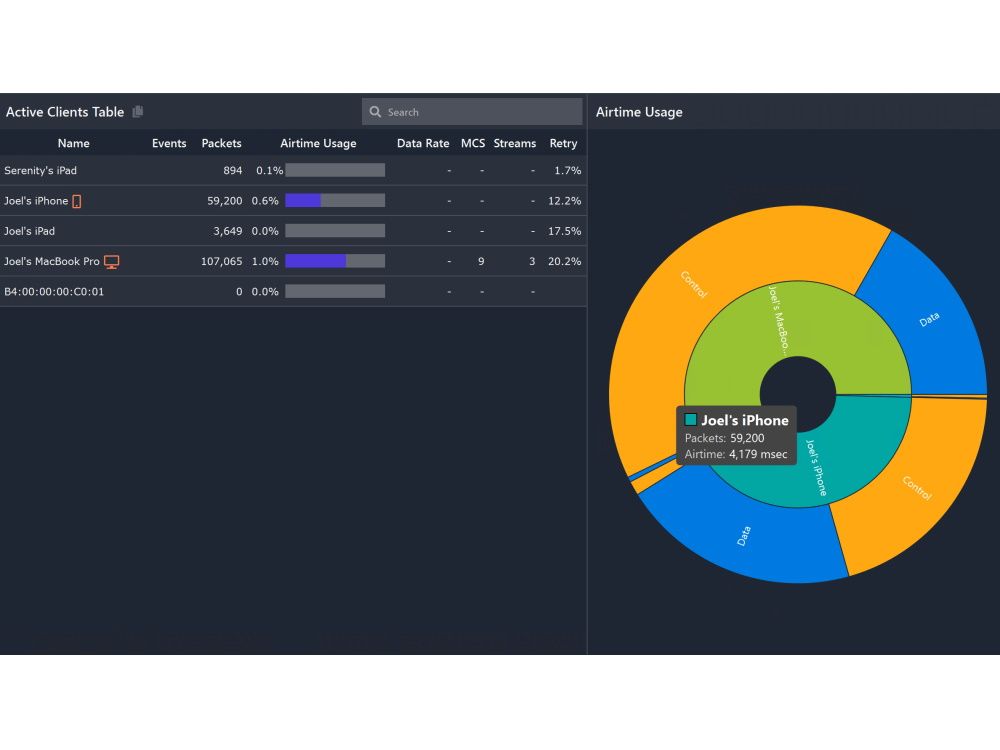
Task: Click the 0.1% airtime value for Serenity's iPad
Action: click(269, 170)
